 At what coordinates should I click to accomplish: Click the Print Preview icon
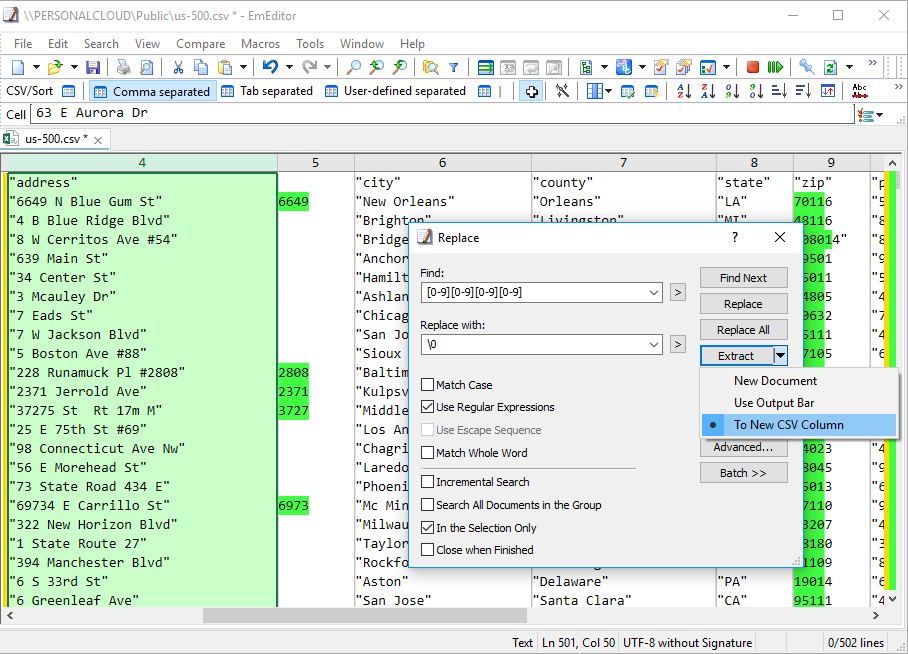tap(147, 67)
